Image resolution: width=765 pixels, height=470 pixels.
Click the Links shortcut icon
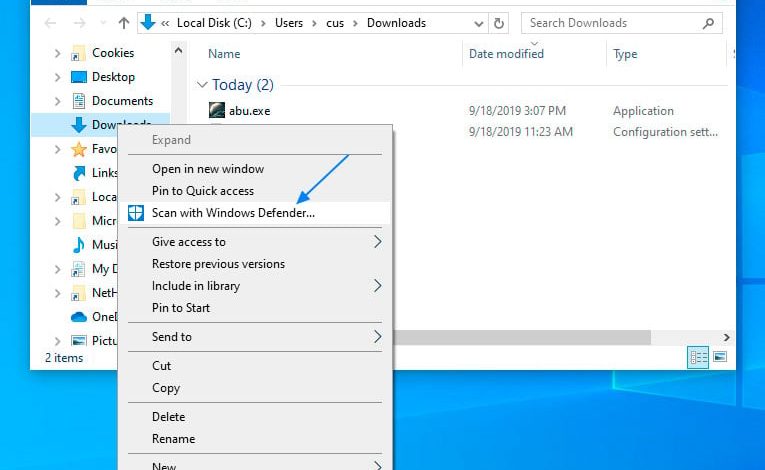point(79,173)
